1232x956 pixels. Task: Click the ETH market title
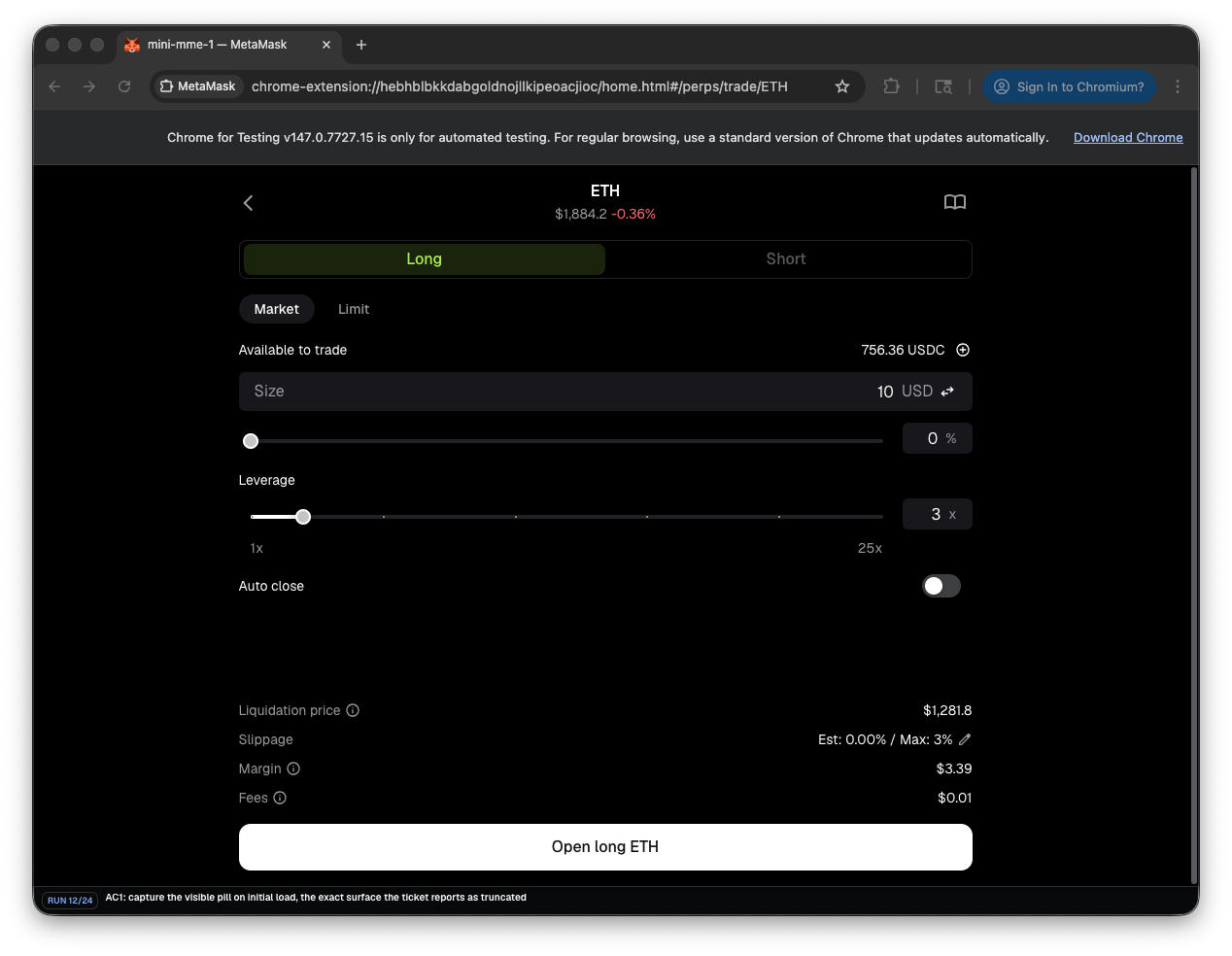coord(605,190)
